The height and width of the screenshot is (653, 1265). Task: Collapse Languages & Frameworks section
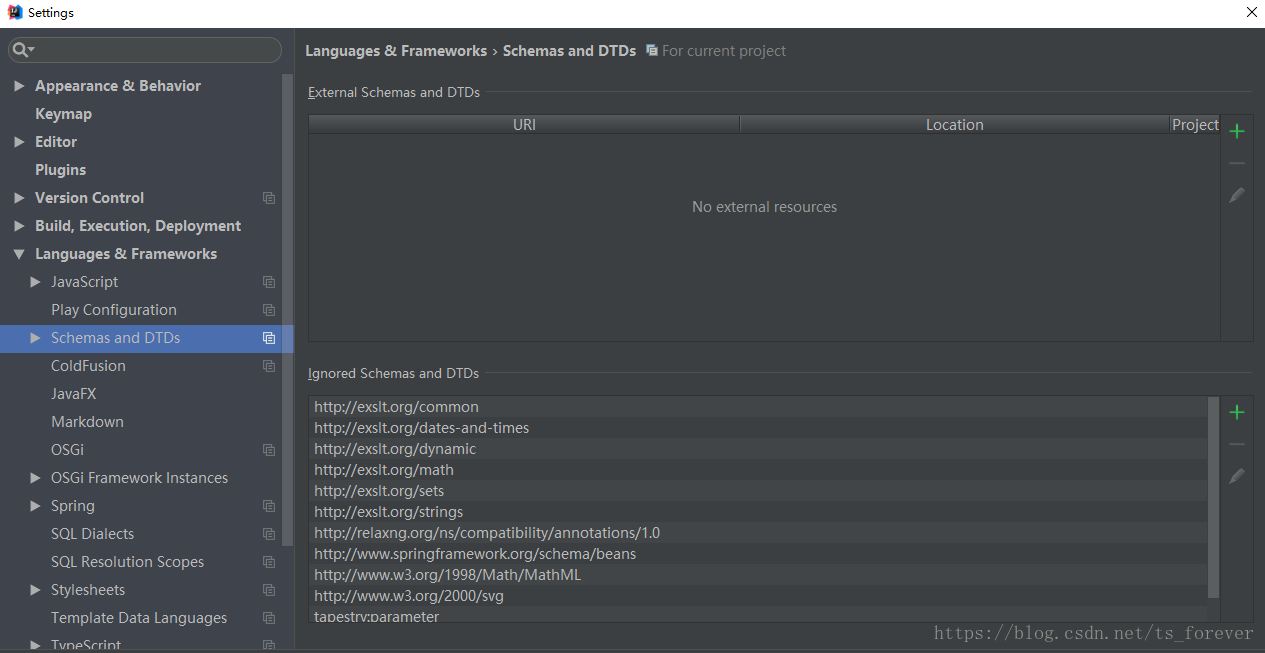coord(19,254)
